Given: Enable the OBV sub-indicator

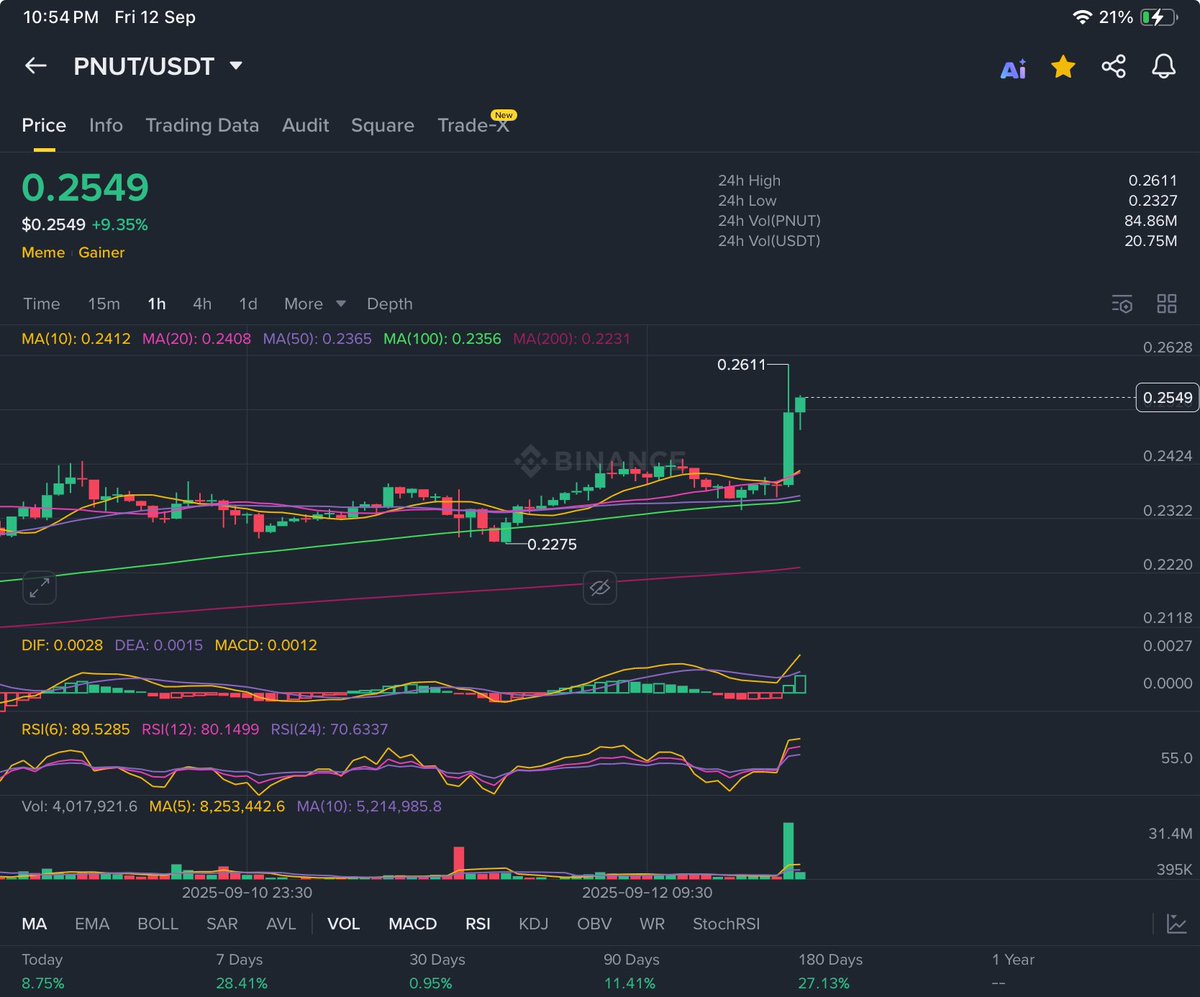Looking at the screenshot, I should tap(595, 924).
